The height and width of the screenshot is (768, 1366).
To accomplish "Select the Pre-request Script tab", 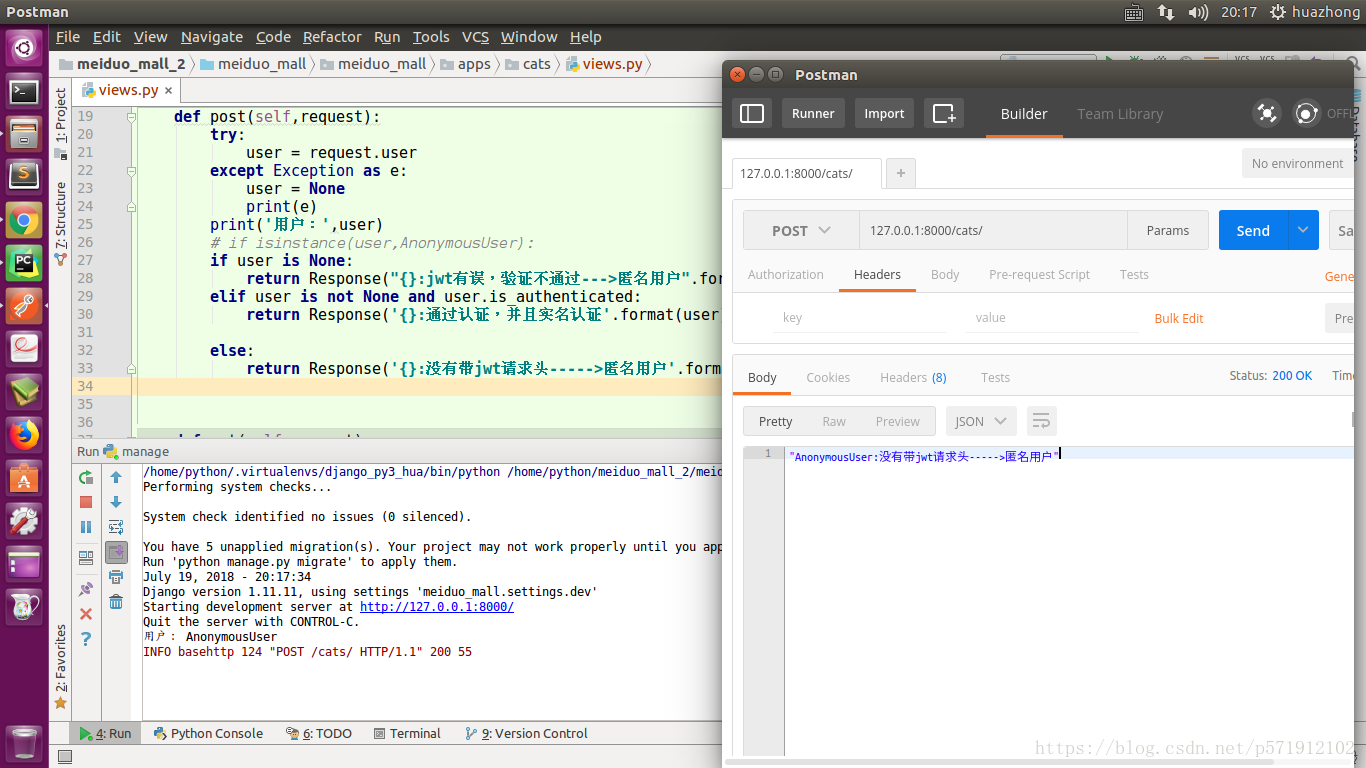I will click(1039, 274).
